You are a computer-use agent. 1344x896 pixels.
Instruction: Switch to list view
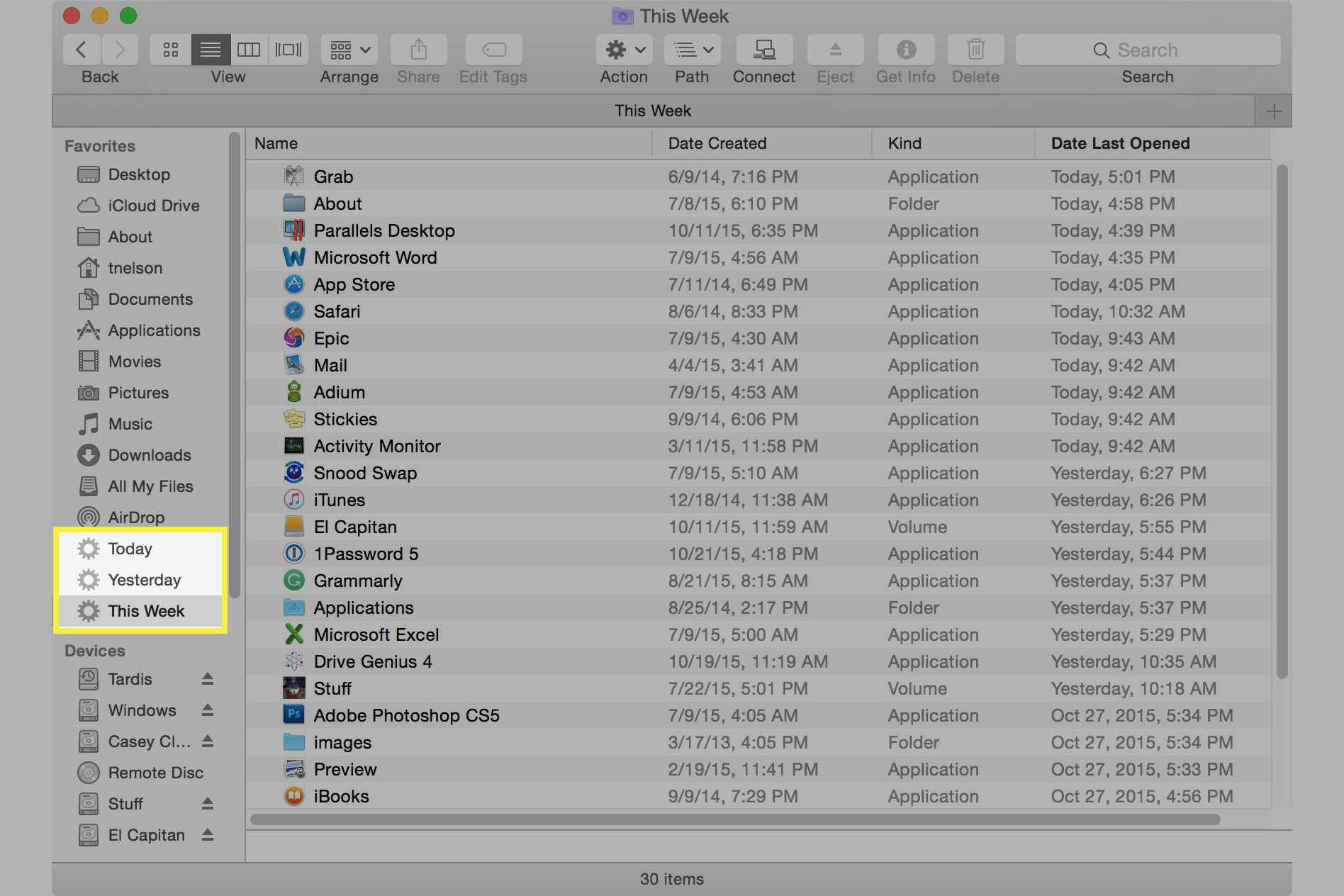(x=211, y=50)
